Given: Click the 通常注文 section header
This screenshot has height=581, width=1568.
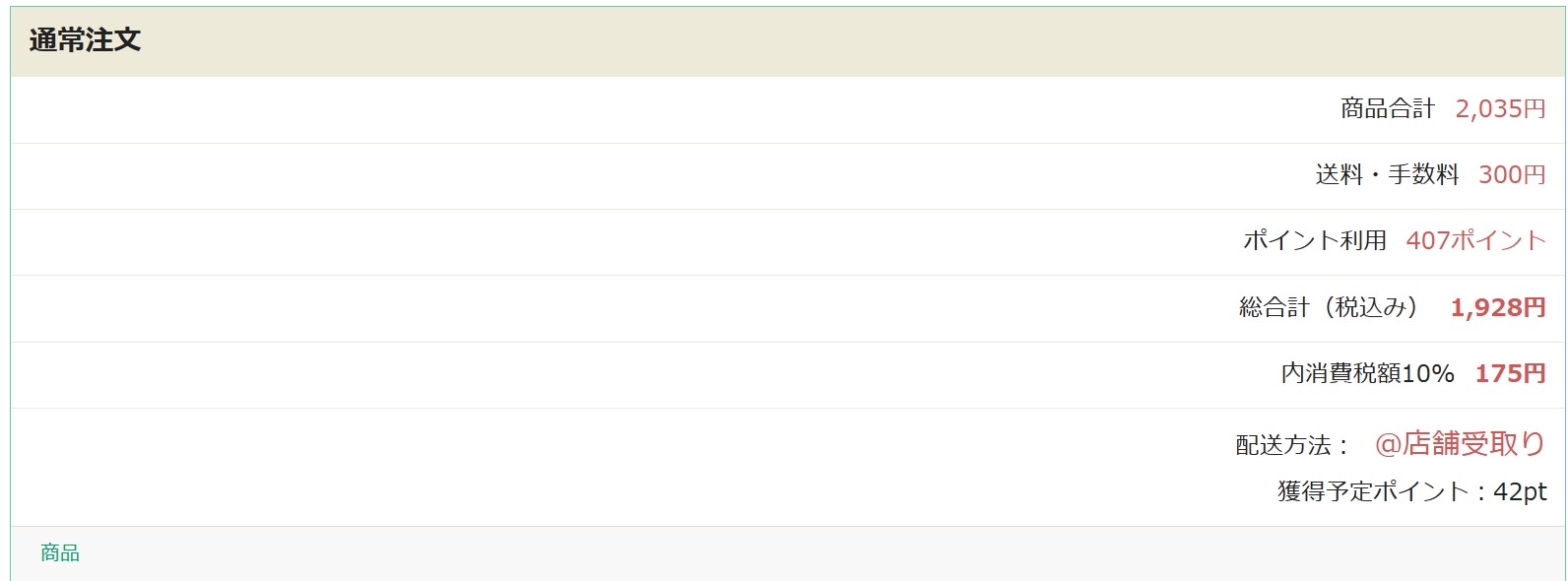Looking at the screenshot, I should click(85, 40).
